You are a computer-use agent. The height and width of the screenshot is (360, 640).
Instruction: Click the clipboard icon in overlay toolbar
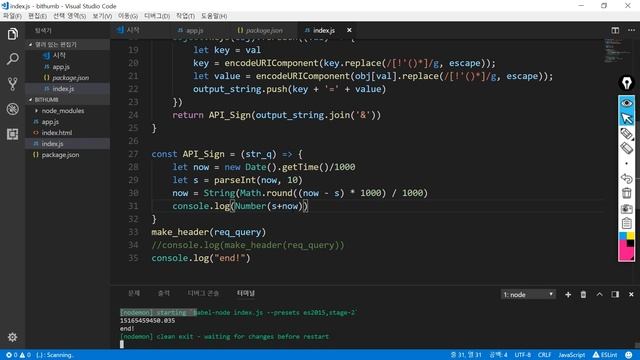(x=627, y=223)
